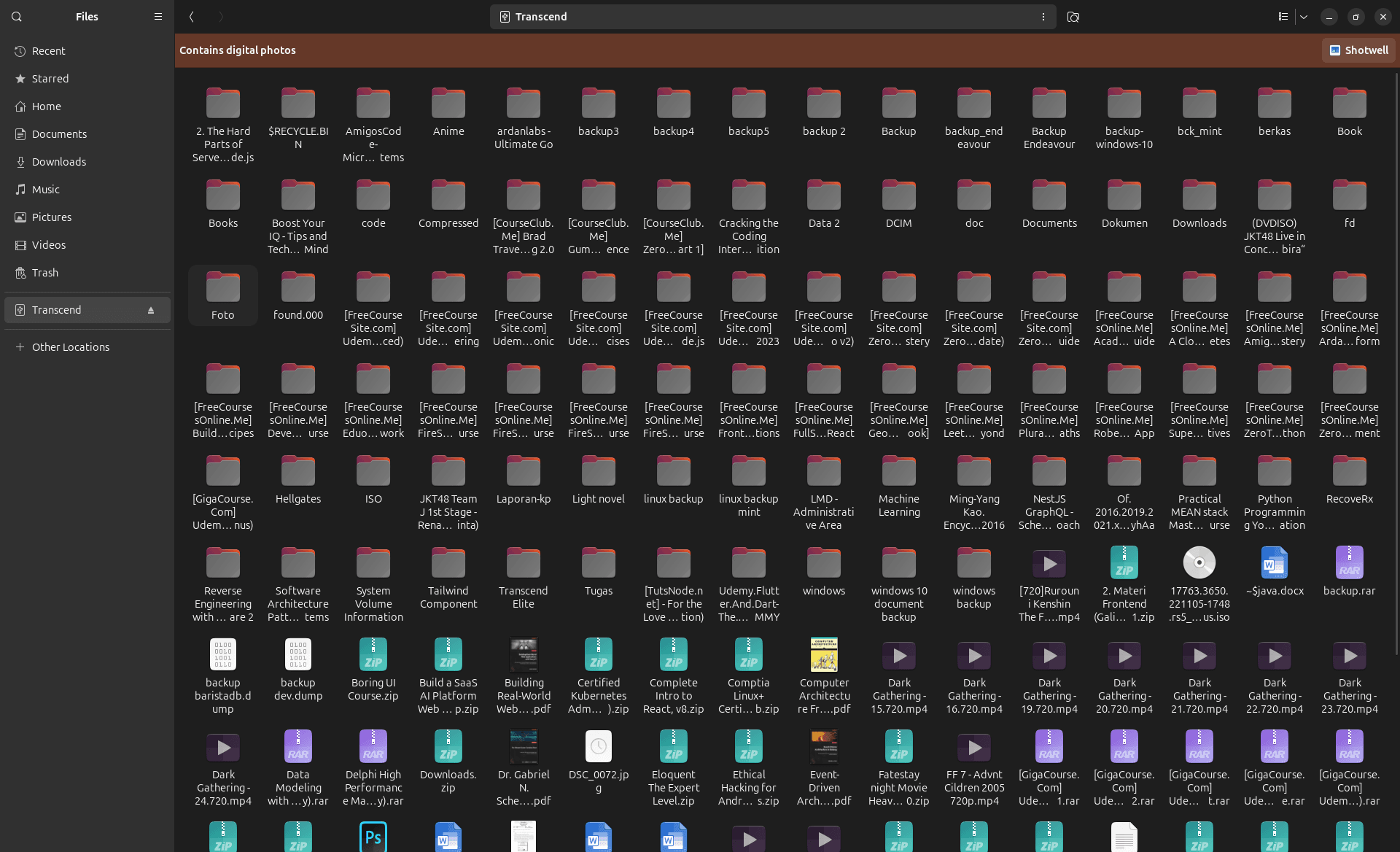This screenshot has width=1400, height=852.
Task: Click the search folder camera icon
Action: (1073, 17)
